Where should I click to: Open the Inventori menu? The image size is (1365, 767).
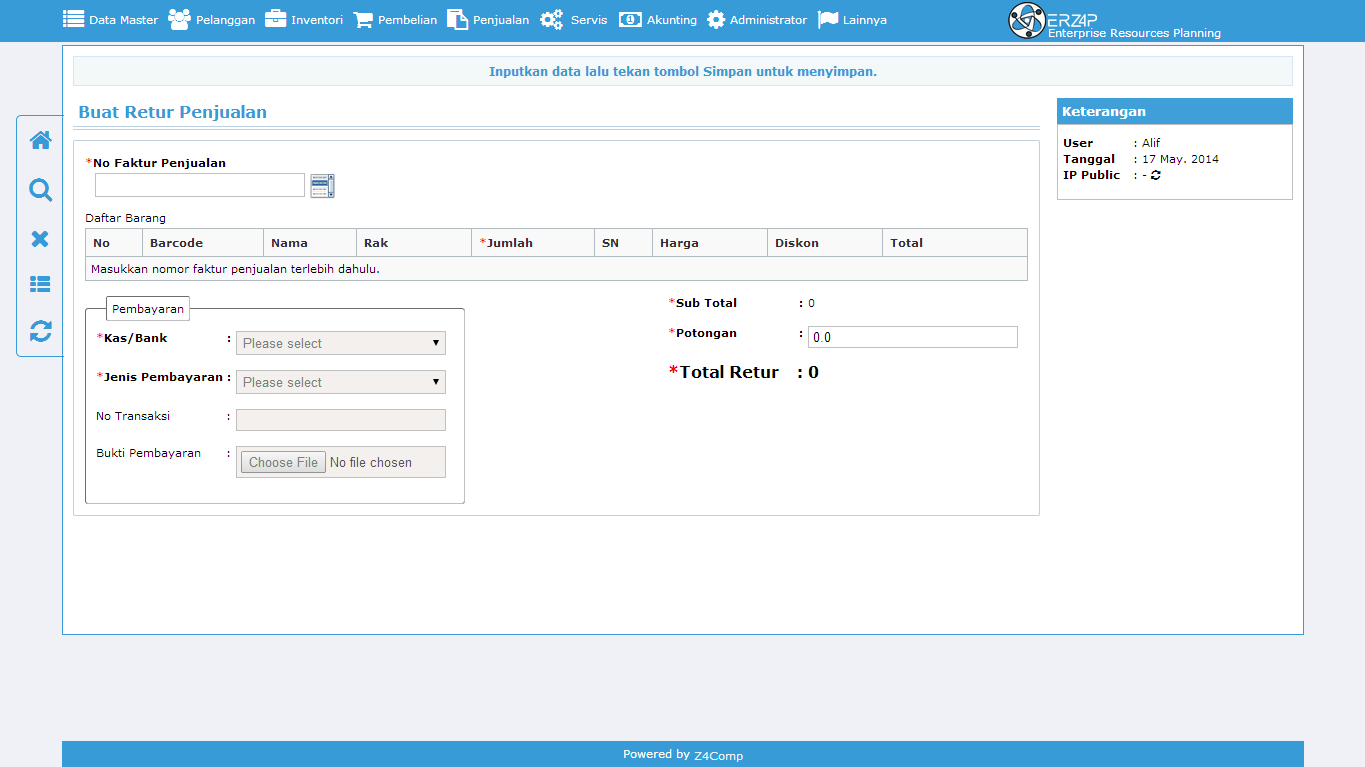304,19
